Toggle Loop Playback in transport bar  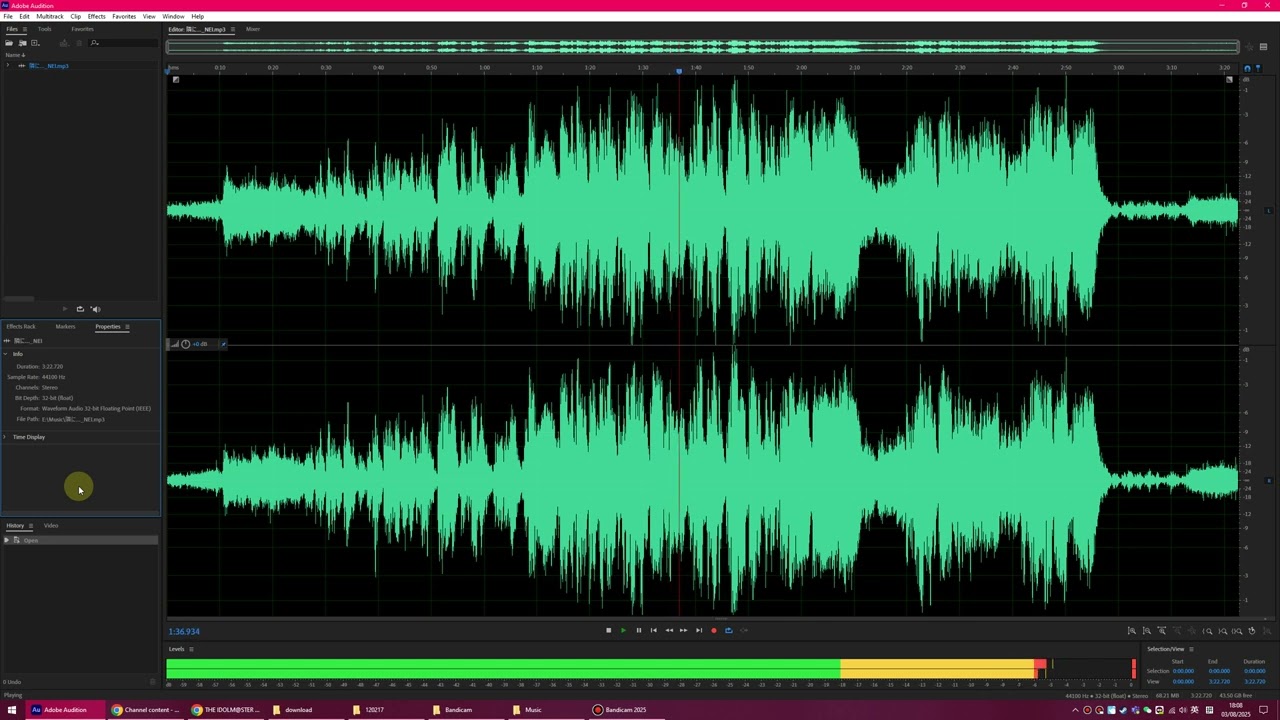pos(728,630)
